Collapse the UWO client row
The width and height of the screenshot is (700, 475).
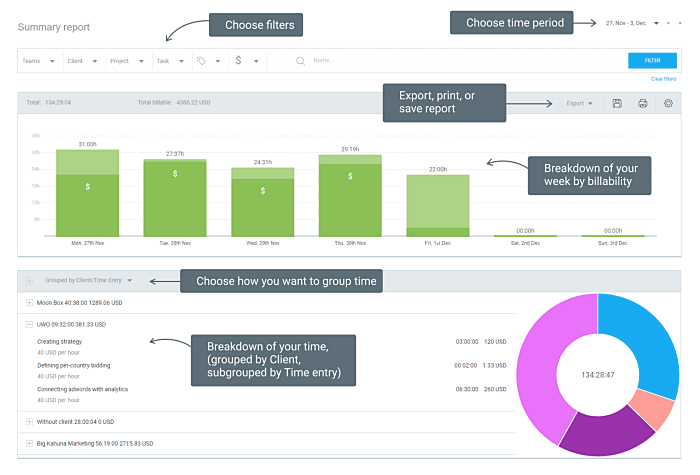[x=29, y=325]
